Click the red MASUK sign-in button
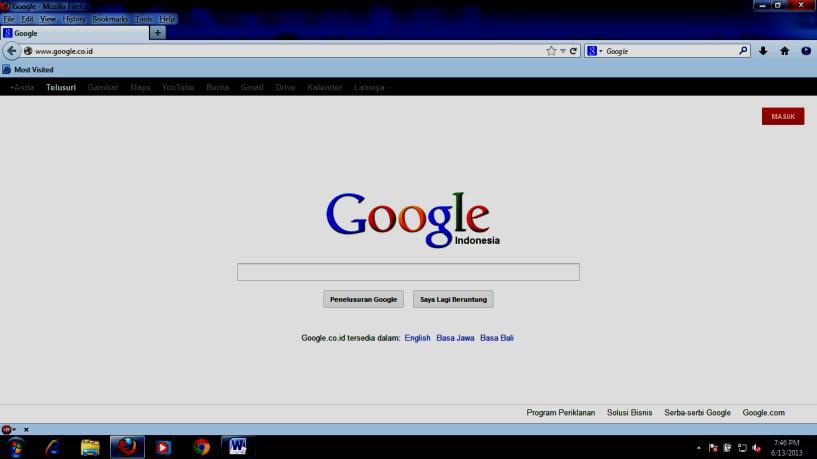 (783, 116)
